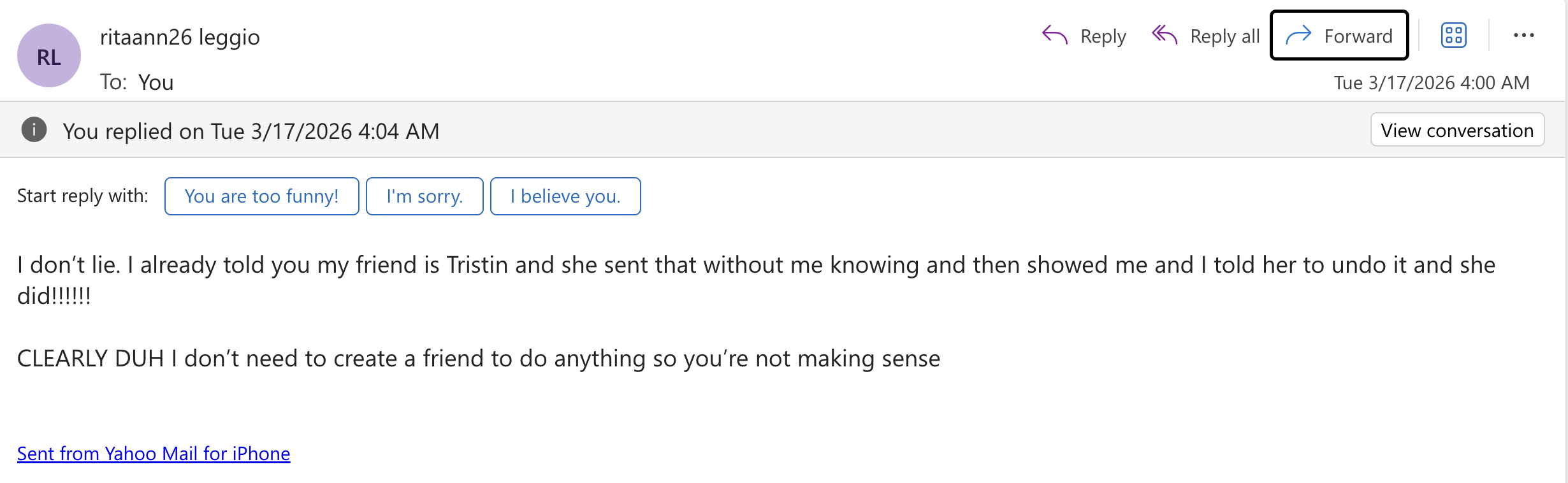Open the Apps grid icon
The height and width of the screenshot is (483, 1568).
[x=1453, y=36]
